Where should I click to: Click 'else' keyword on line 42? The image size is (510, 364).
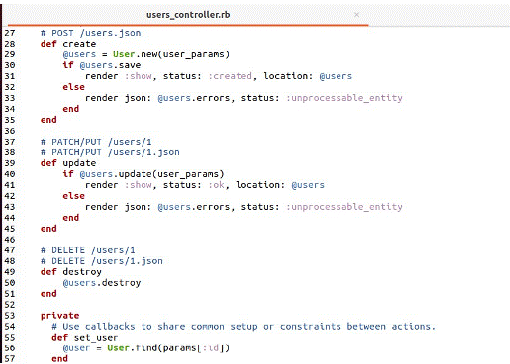click(73, 196)
